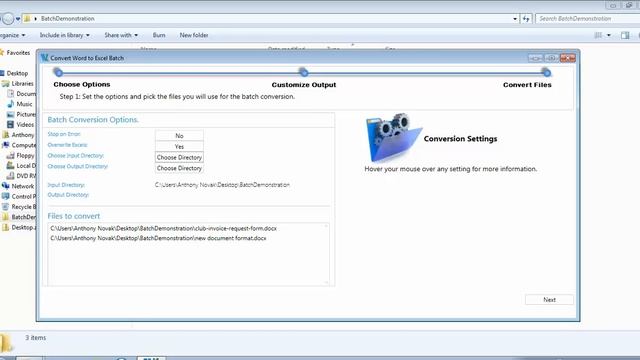Click the Conversion Settings gear folder icon

tap(393, 138)
